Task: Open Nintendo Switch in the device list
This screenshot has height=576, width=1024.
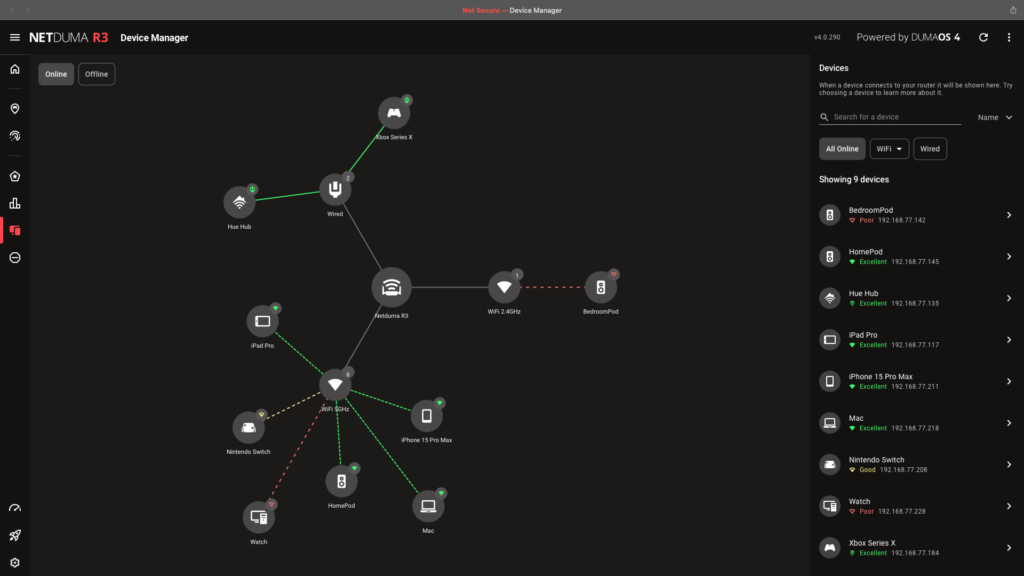Action: tap(916, 464)
